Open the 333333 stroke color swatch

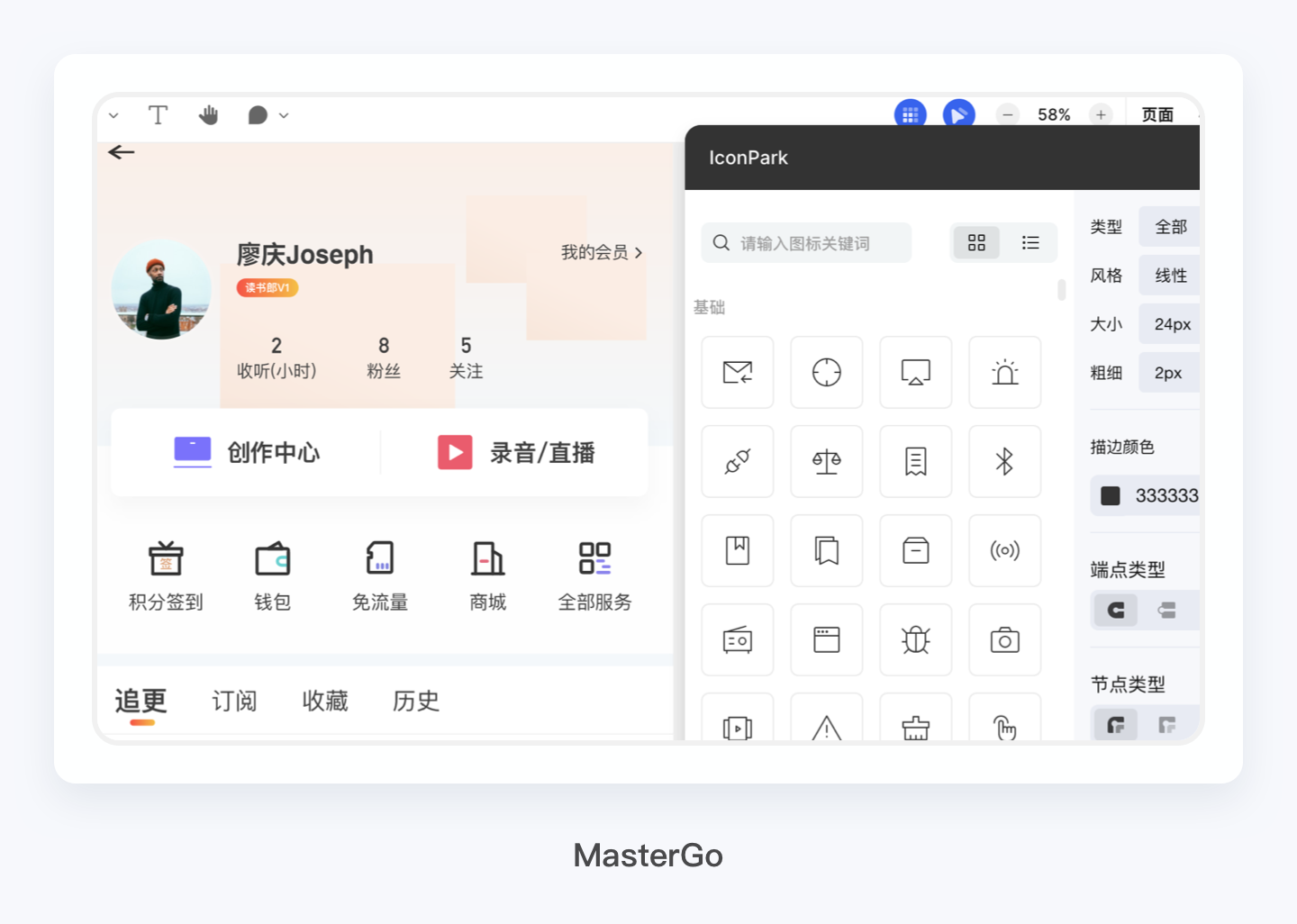1110,495
